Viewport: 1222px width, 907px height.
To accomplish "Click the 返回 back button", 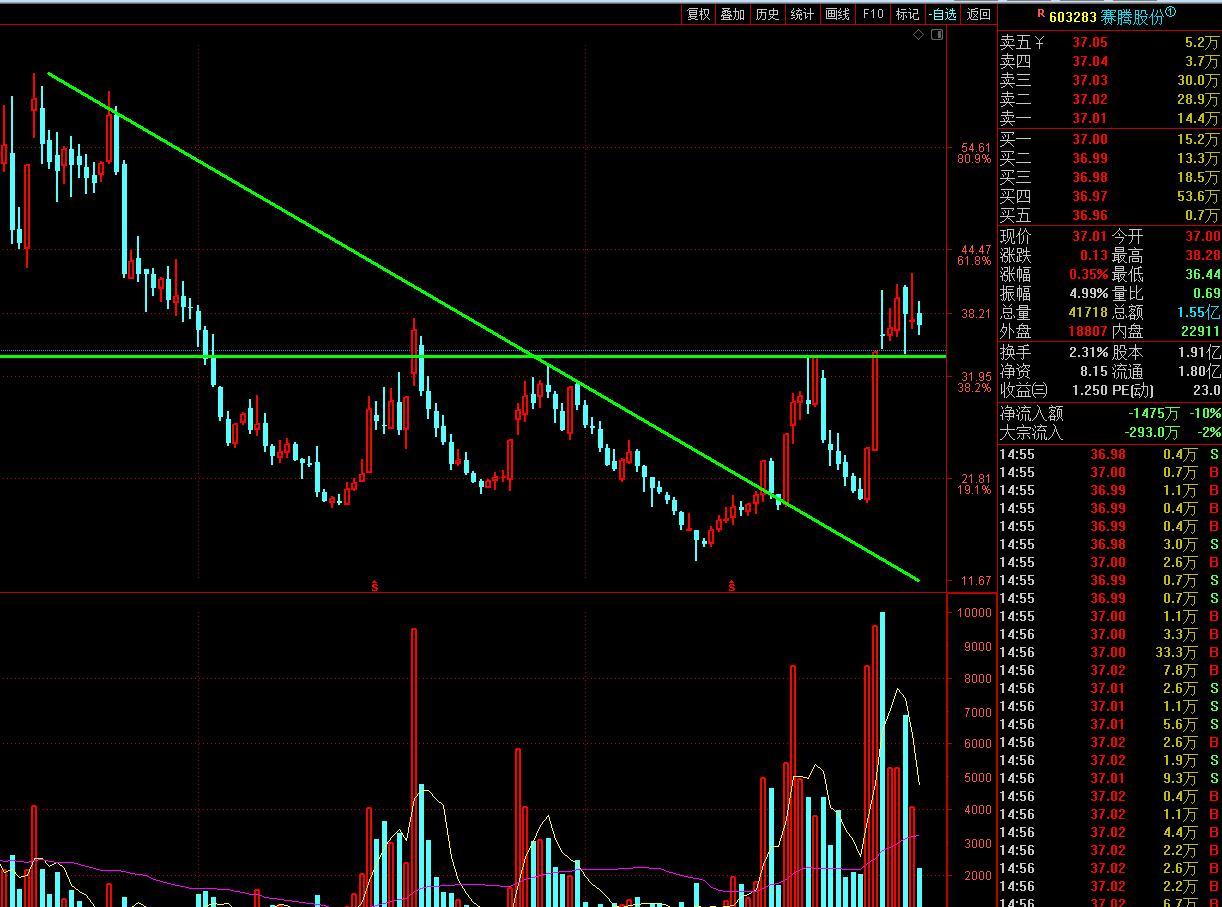I will tap(979, 14).
